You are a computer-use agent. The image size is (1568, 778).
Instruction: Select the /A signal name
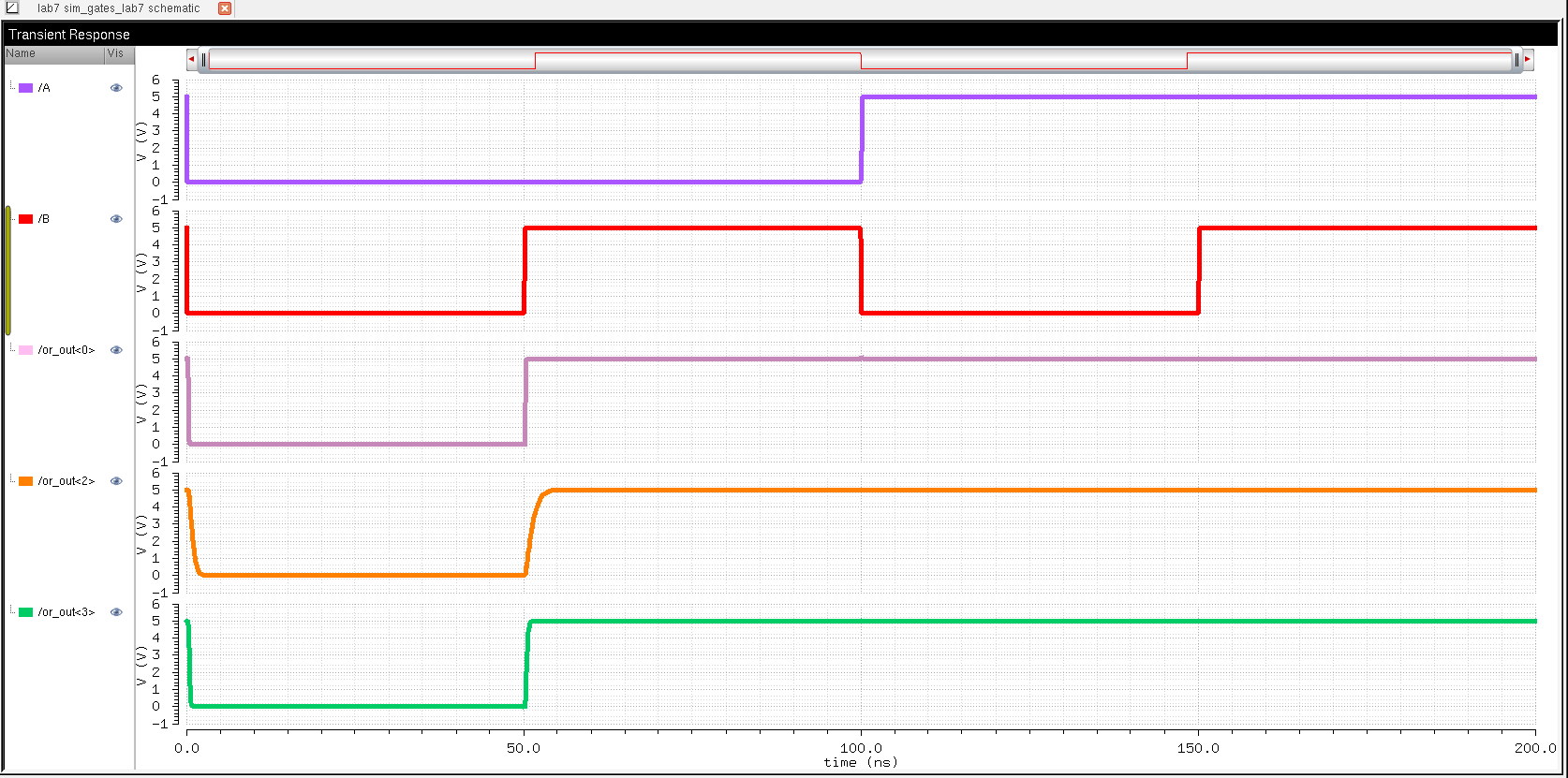(44, 88)
